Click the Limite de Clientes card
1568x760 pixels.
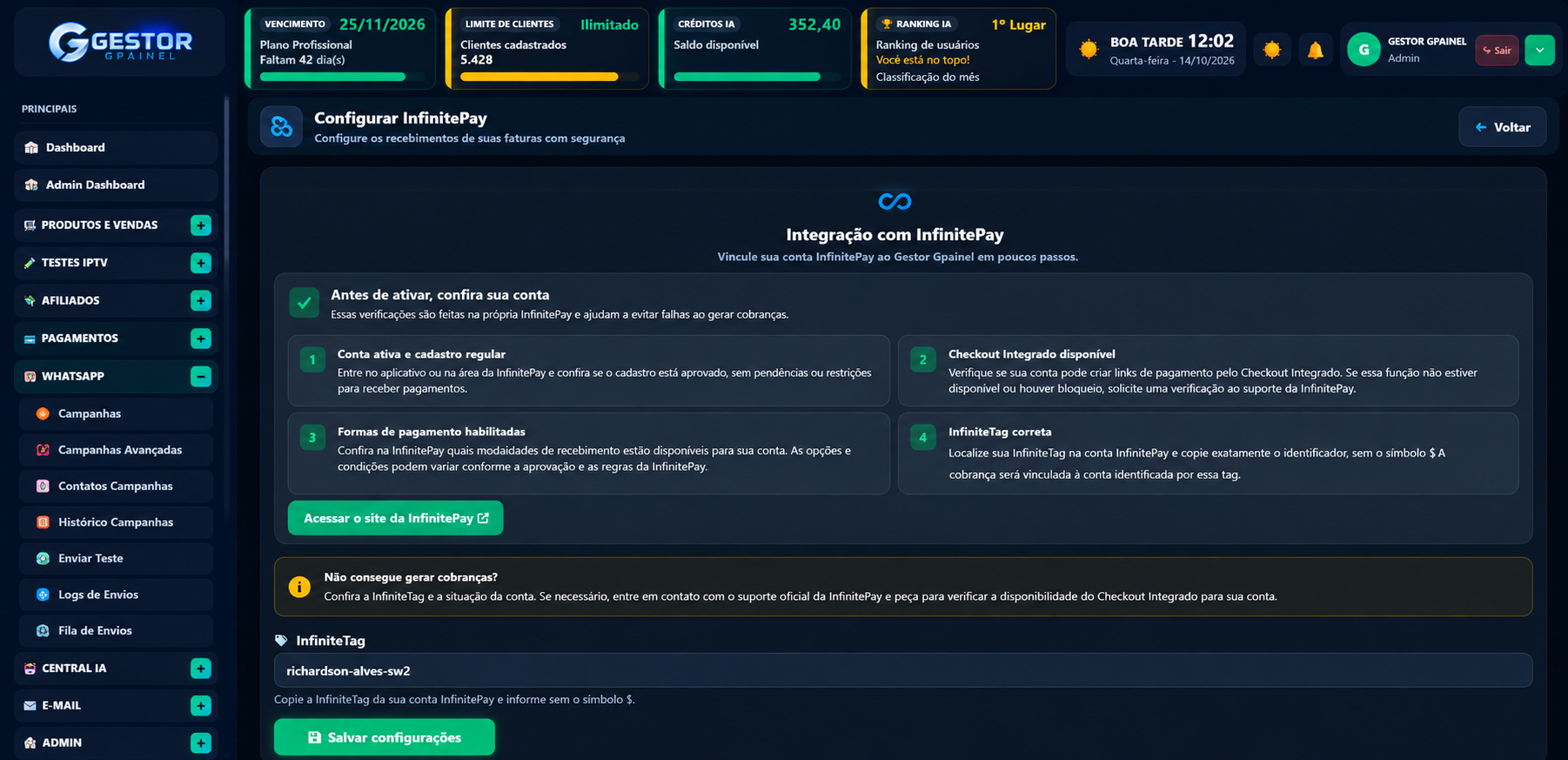coord(547,49)
